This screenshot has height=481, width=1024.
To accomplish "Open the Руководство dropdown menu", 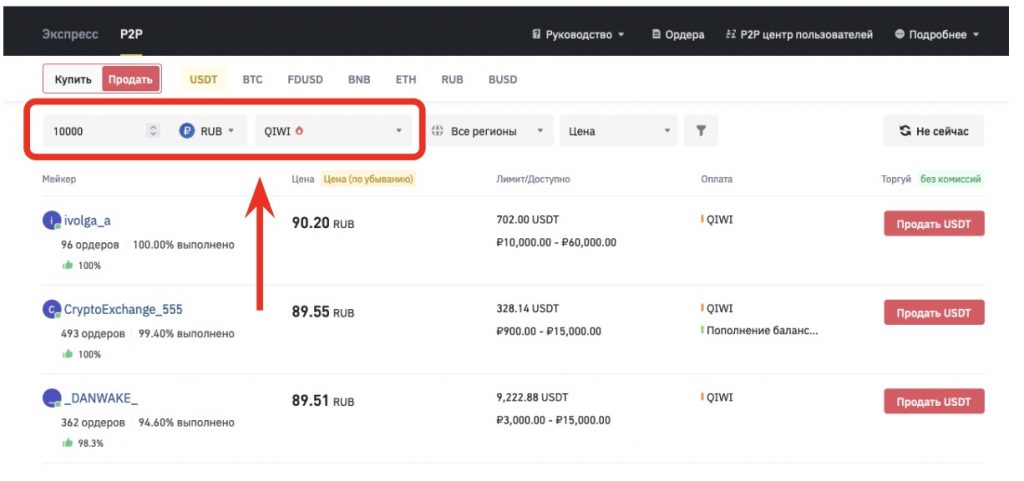I will [578, 35].
